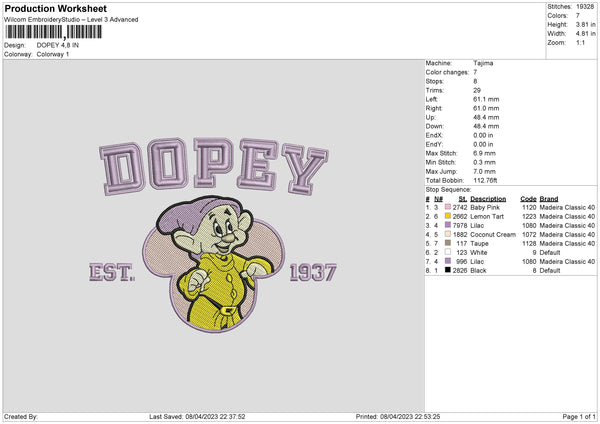This screenshot has height=424, width=600.
Task: Click the EndX label
Action: [434, 135]
